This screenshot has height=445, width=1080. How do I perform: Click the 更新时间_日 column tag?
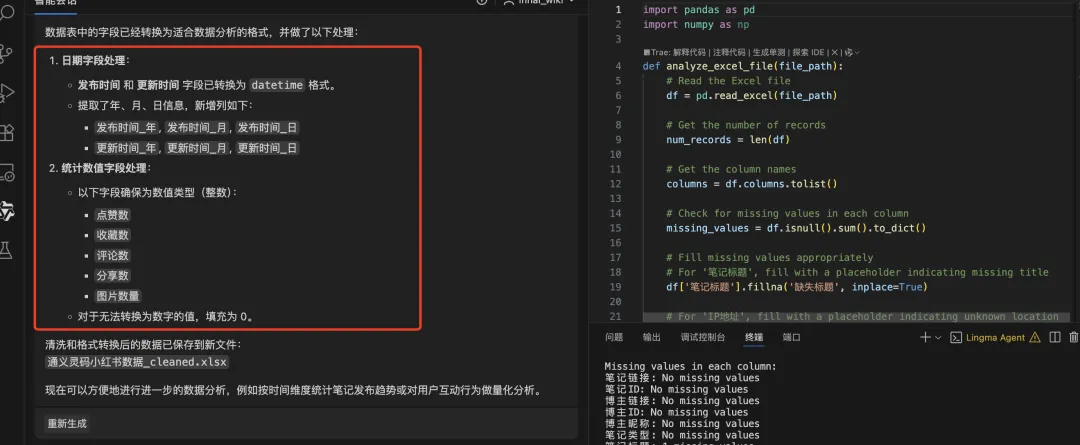[268, 148]
